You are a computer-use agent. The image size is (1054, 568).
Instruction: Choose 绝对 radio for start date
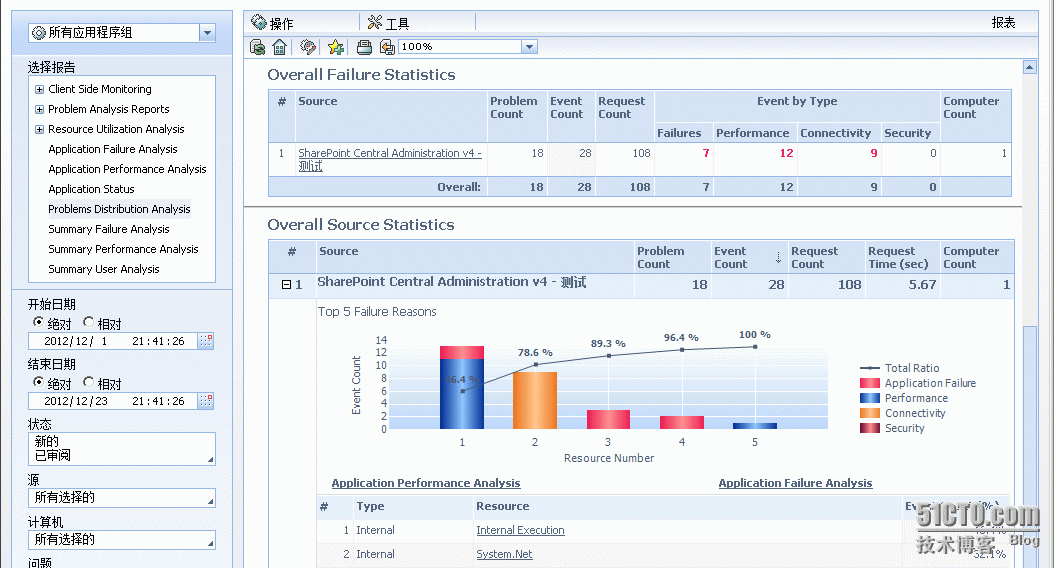point(38,322)
